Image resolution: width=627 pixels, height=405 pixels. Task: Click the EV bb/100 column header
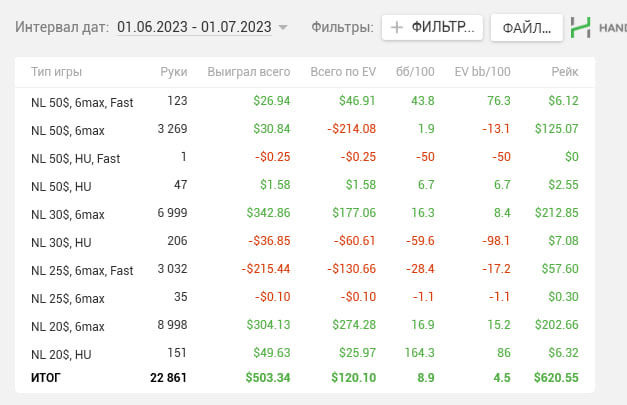click(482, 72)
